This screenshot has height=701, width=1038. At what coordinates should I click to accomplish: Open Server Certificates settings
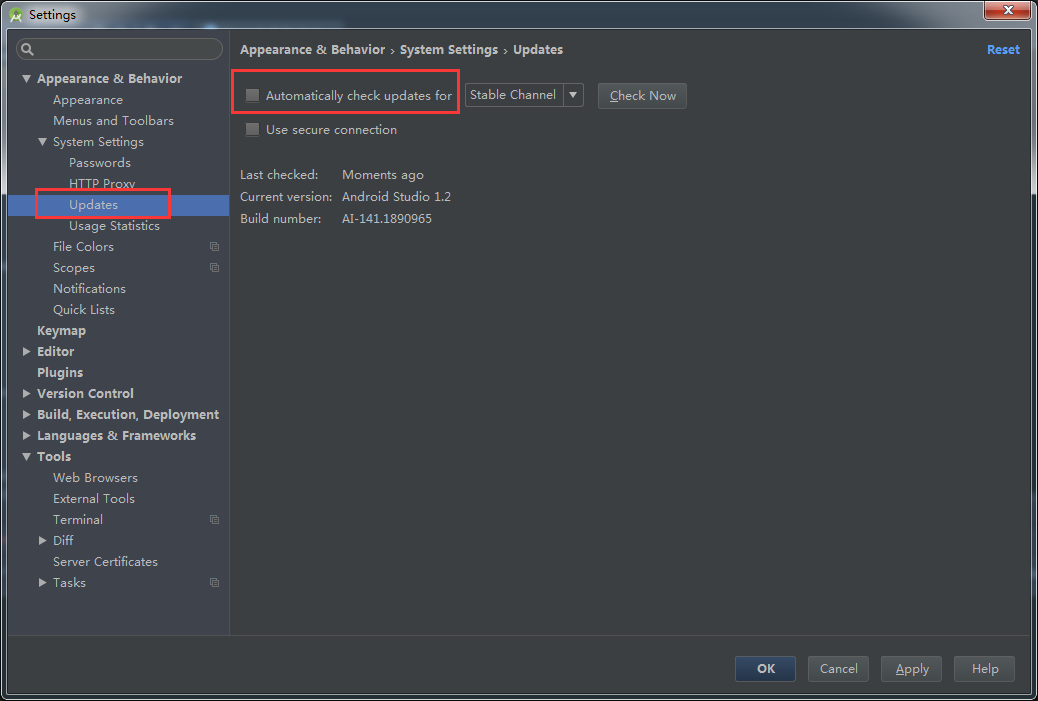point(105,561)
